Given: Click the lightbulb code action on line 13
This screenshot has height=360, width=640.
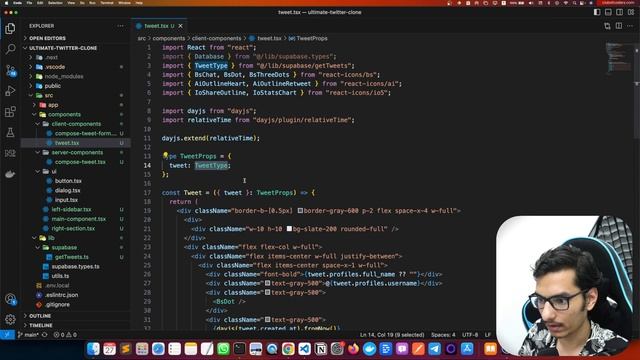Looking at the screenshot, I should pos(165,156).
